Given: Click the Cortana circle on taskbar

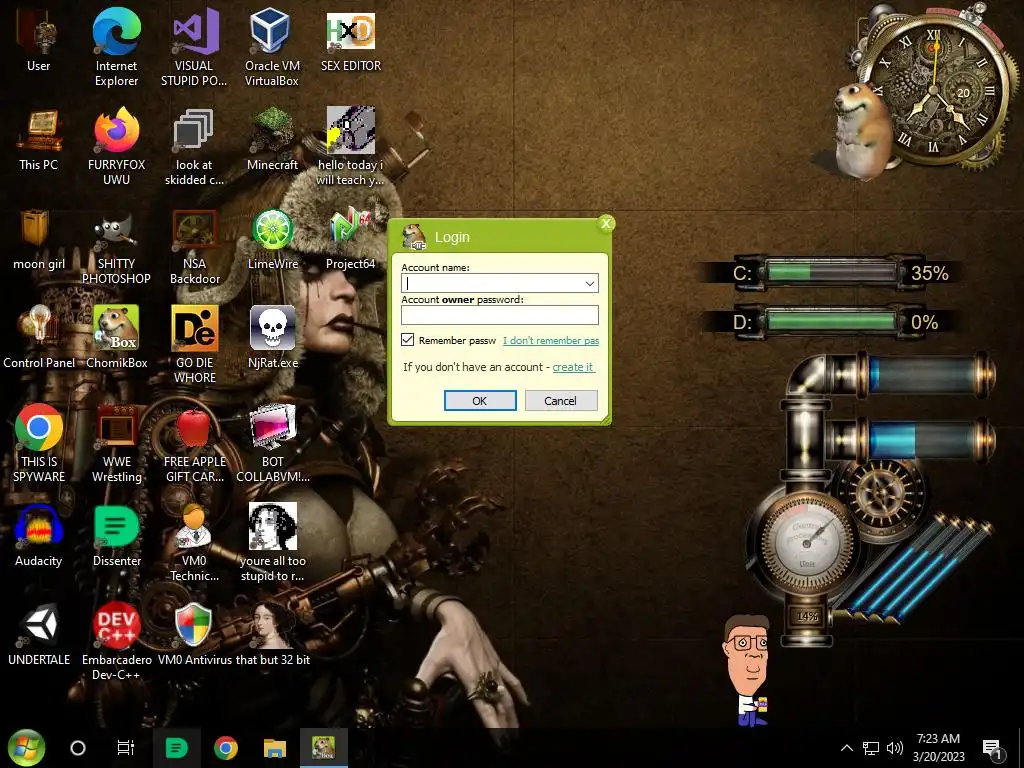Looking at the screenshot, I should (x=78, y=748).
